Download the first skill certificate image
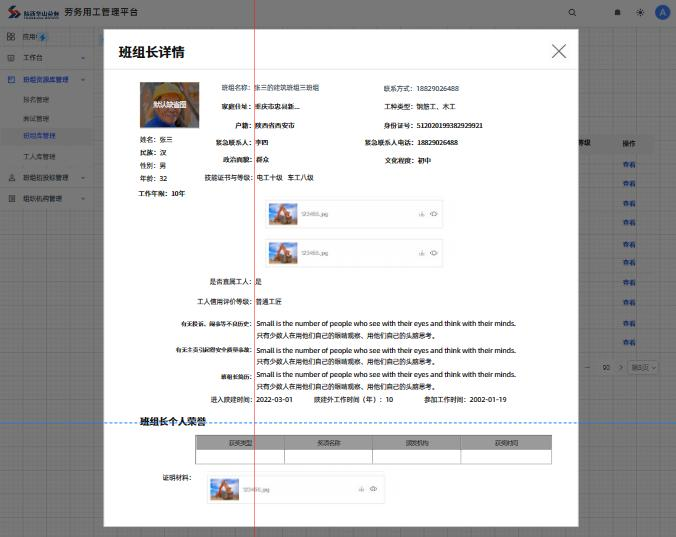Image resolution: width=676 pixels, height=537 pixels. point(422,214)
